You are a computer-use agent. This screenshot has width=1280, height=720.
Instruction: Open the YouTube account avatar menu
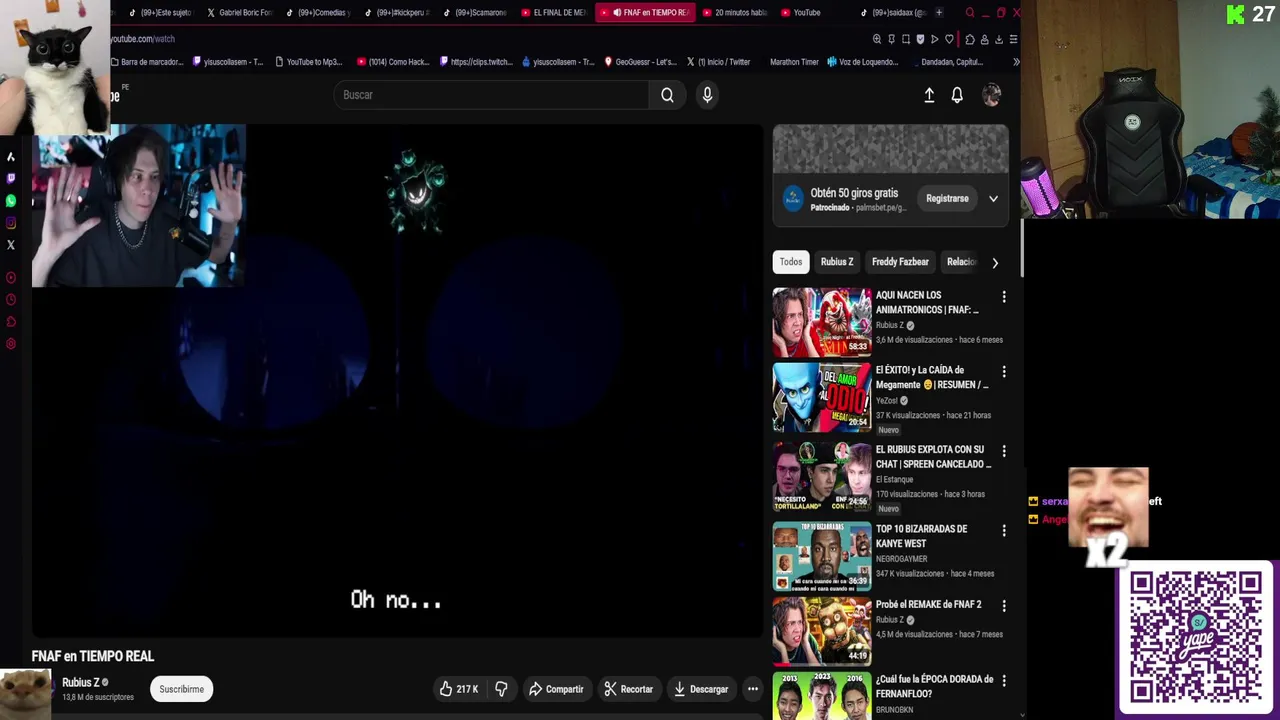[991, 95]
